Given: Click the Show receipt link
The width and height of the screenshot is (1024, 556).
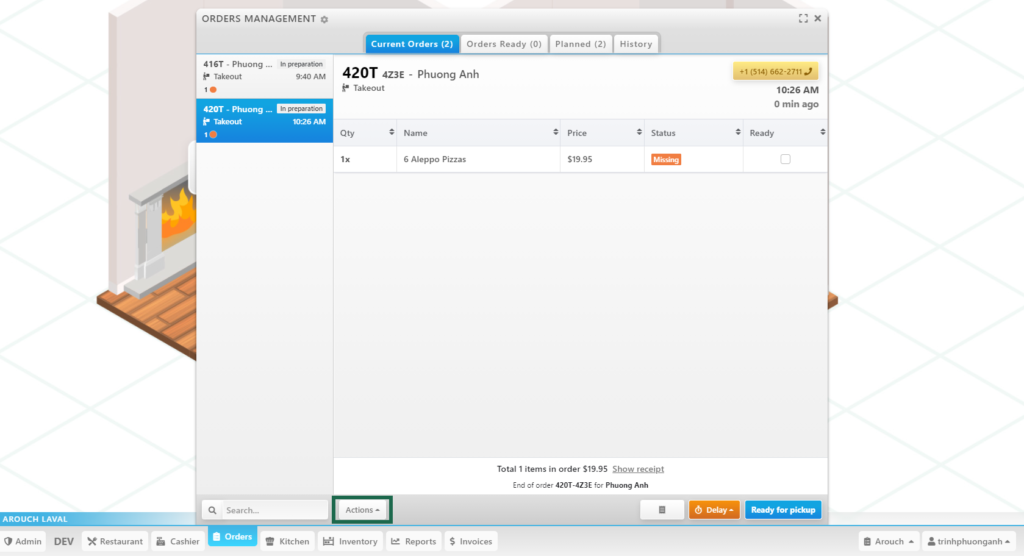Looking at the screenshot, I should 638,469.
